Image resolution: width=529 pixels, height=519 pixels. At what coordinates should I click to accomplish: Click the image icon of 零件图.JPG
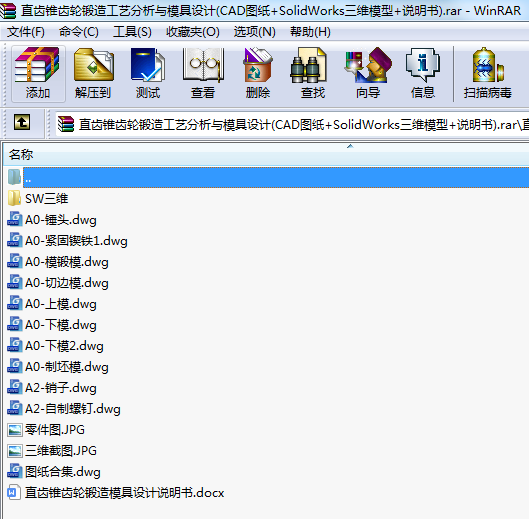15,430
